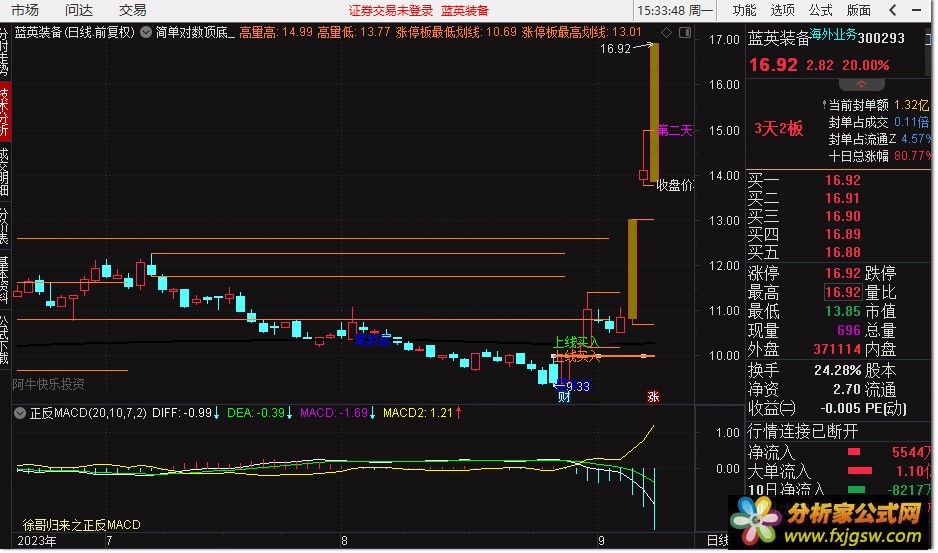The width and height of the screenshot is (938, 553).
Task: Click stock code 300293
Action: tap(881, 38)
